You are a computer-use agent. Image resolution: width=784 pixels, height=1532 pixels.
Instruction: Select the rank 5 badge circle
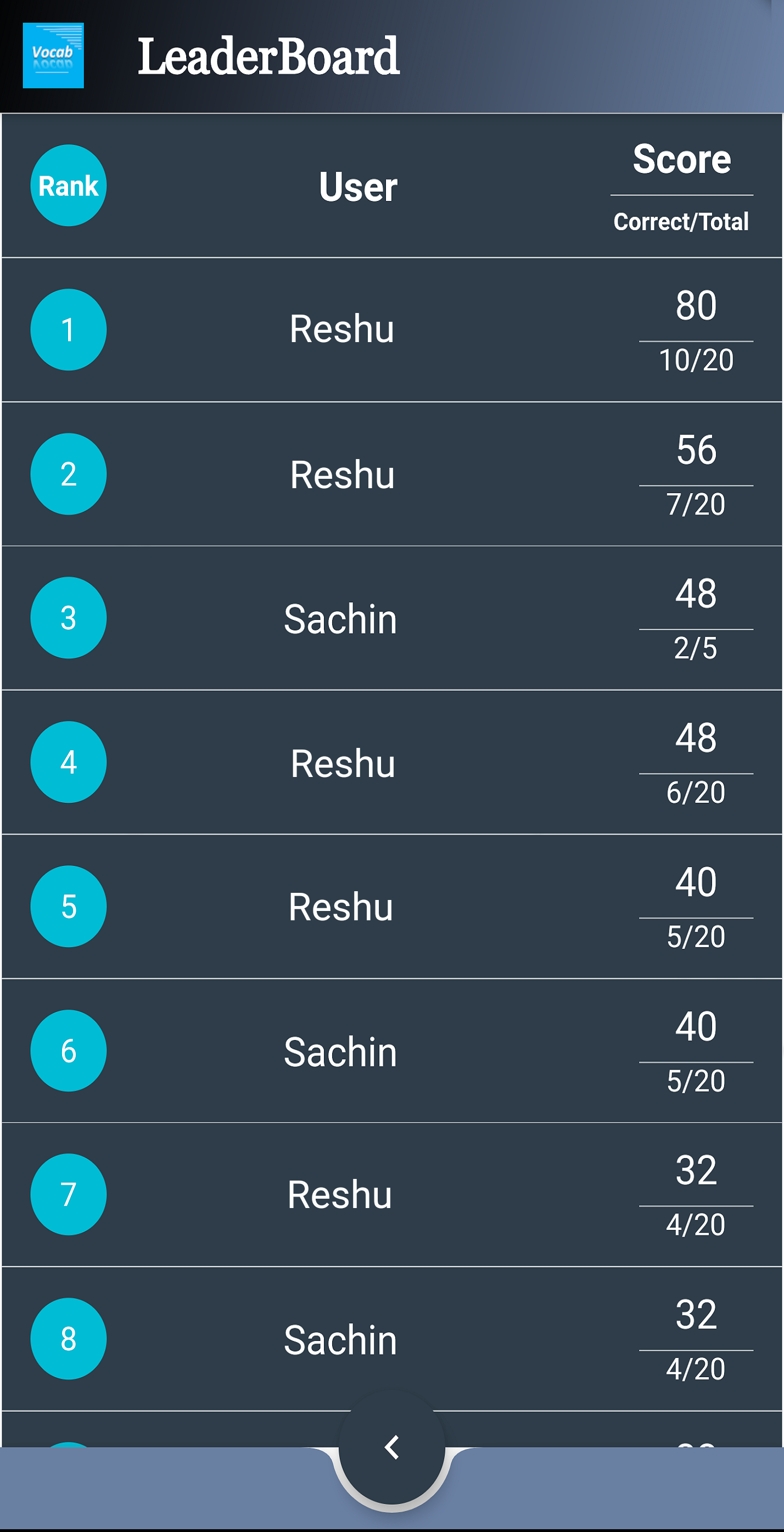coord(68,907)
